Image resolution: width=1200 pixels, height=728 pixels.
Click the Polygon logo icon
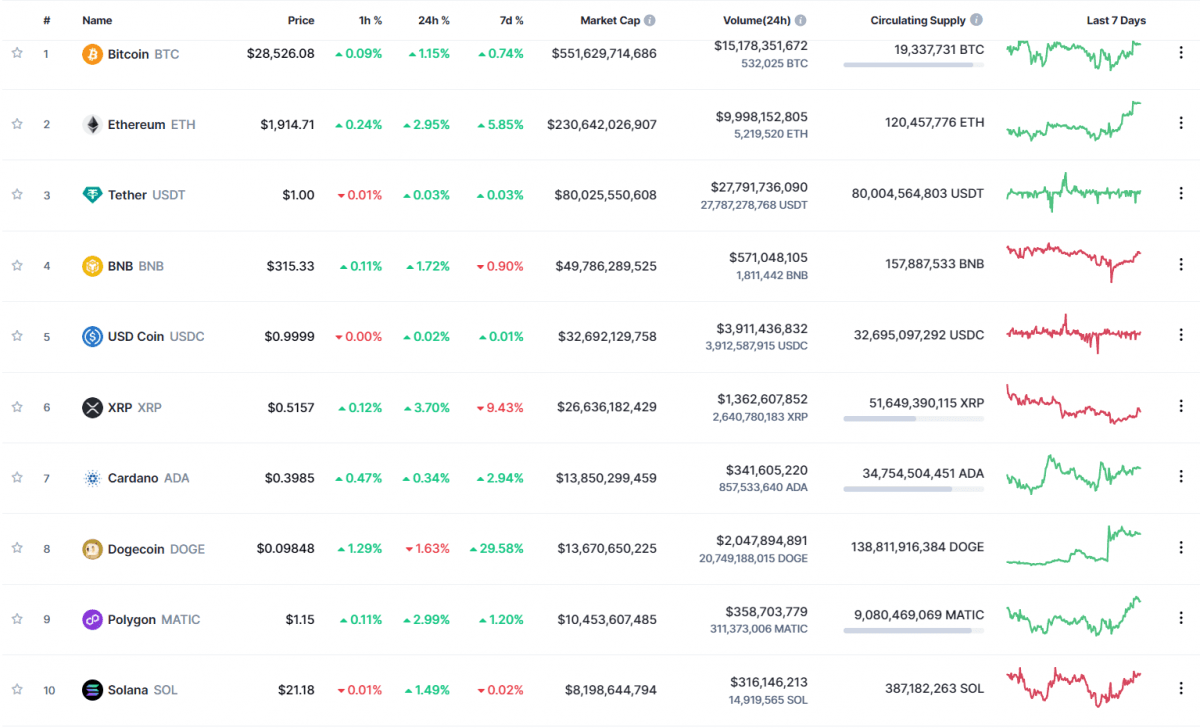[92, 620]
